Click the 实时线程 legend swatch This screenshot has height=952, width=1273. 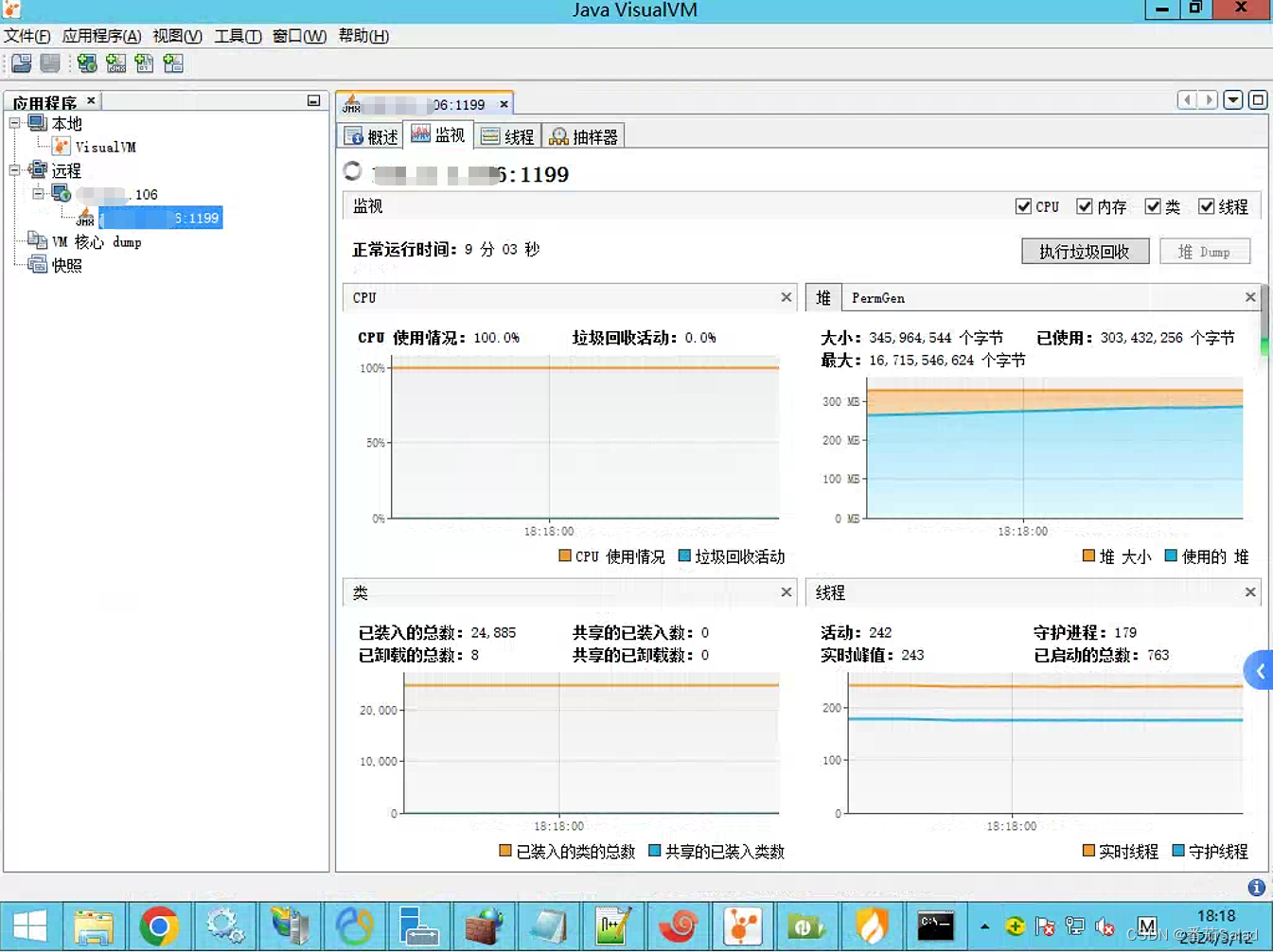click(x=1088, y=850)
